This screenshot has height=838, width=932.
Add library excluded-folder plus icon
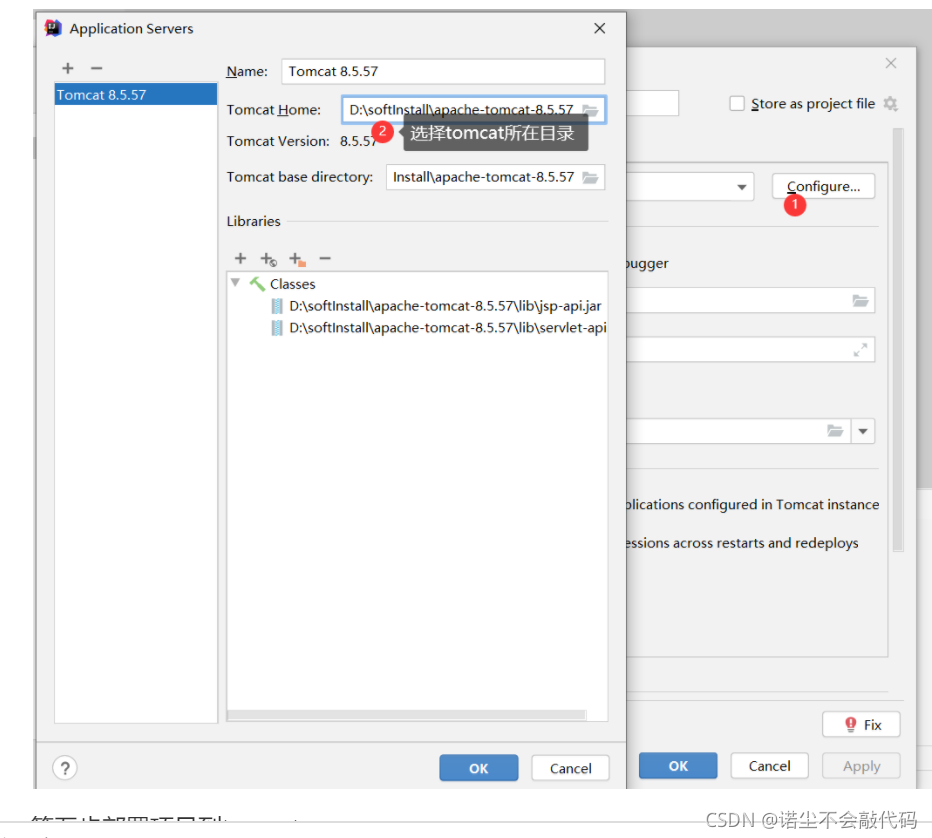pos(297,259)
